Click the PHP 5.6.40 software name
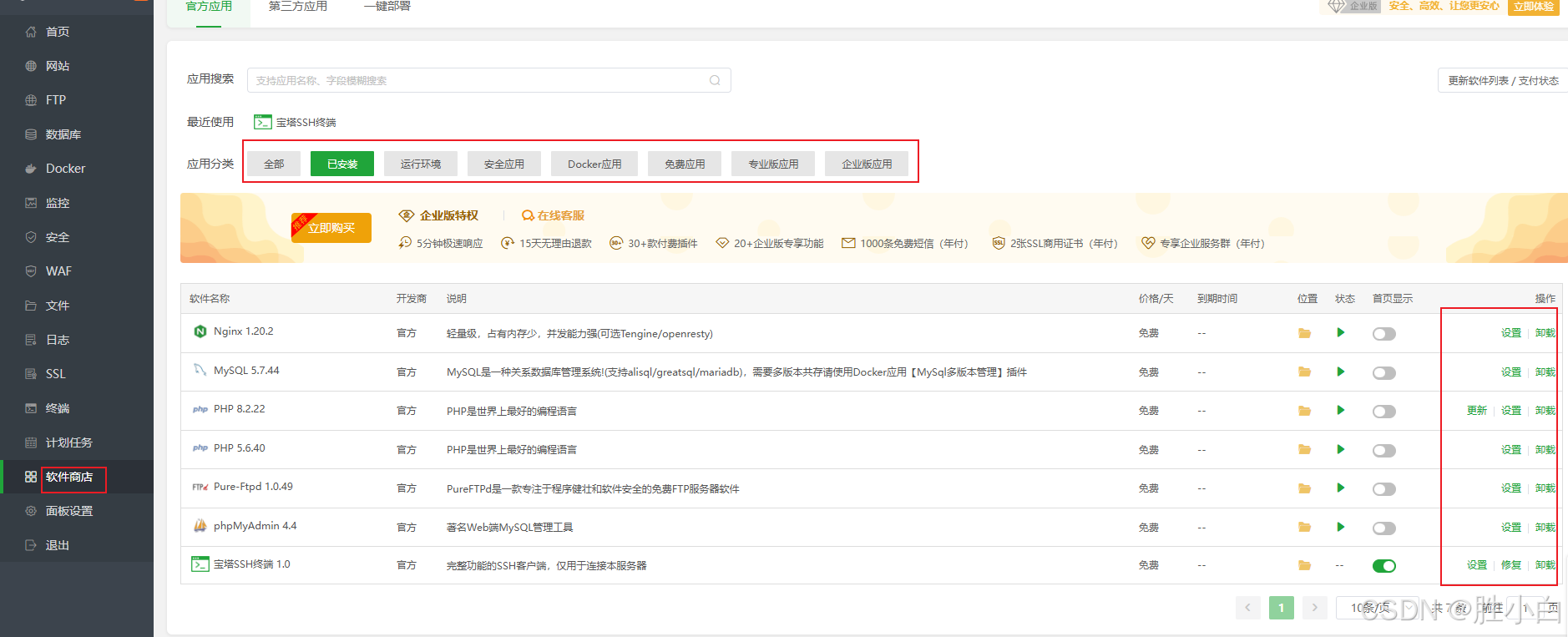The image size is (1568, 637). click(240, 448)
